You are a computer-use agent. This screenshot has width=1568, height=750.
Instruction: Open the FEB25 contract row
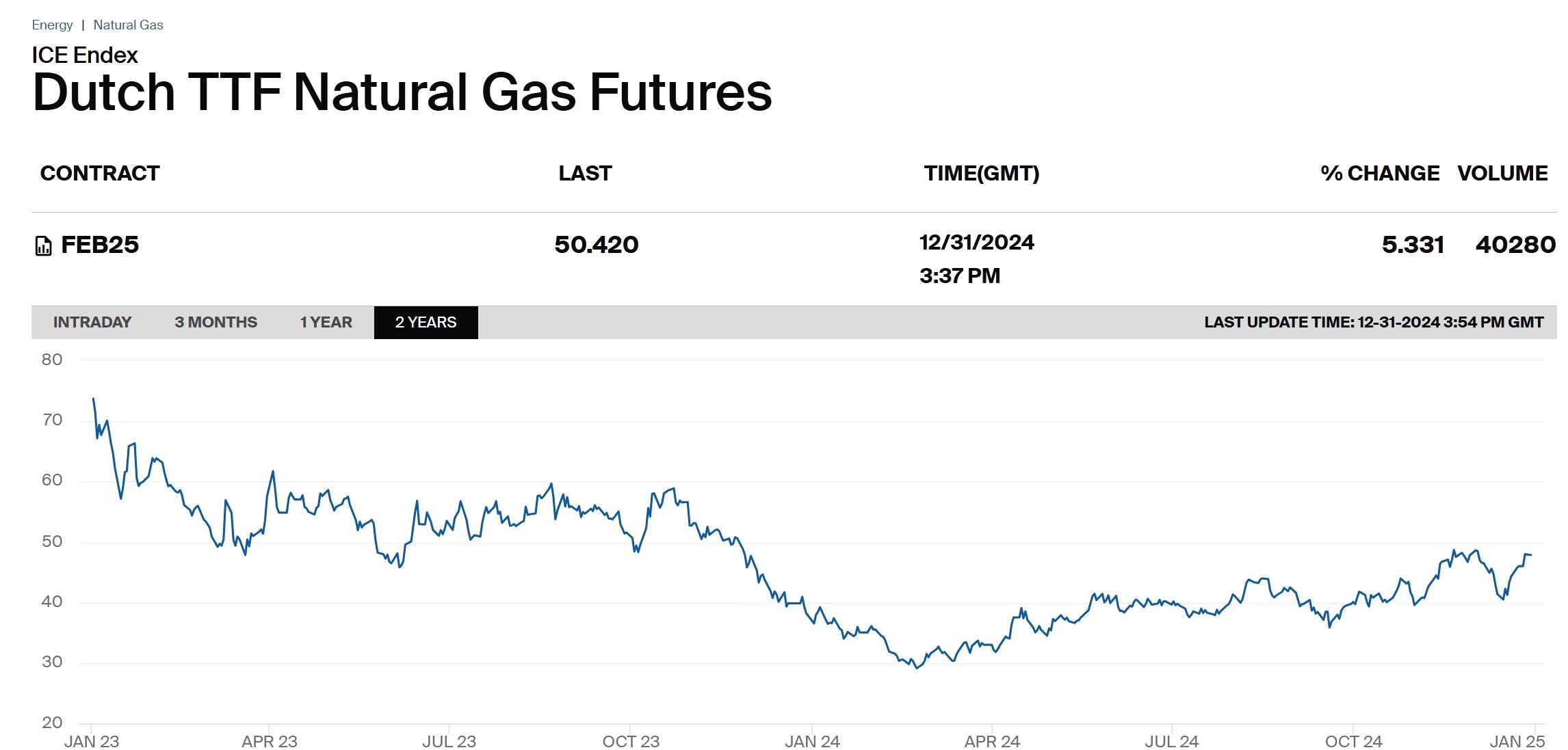tap(100, 245)
